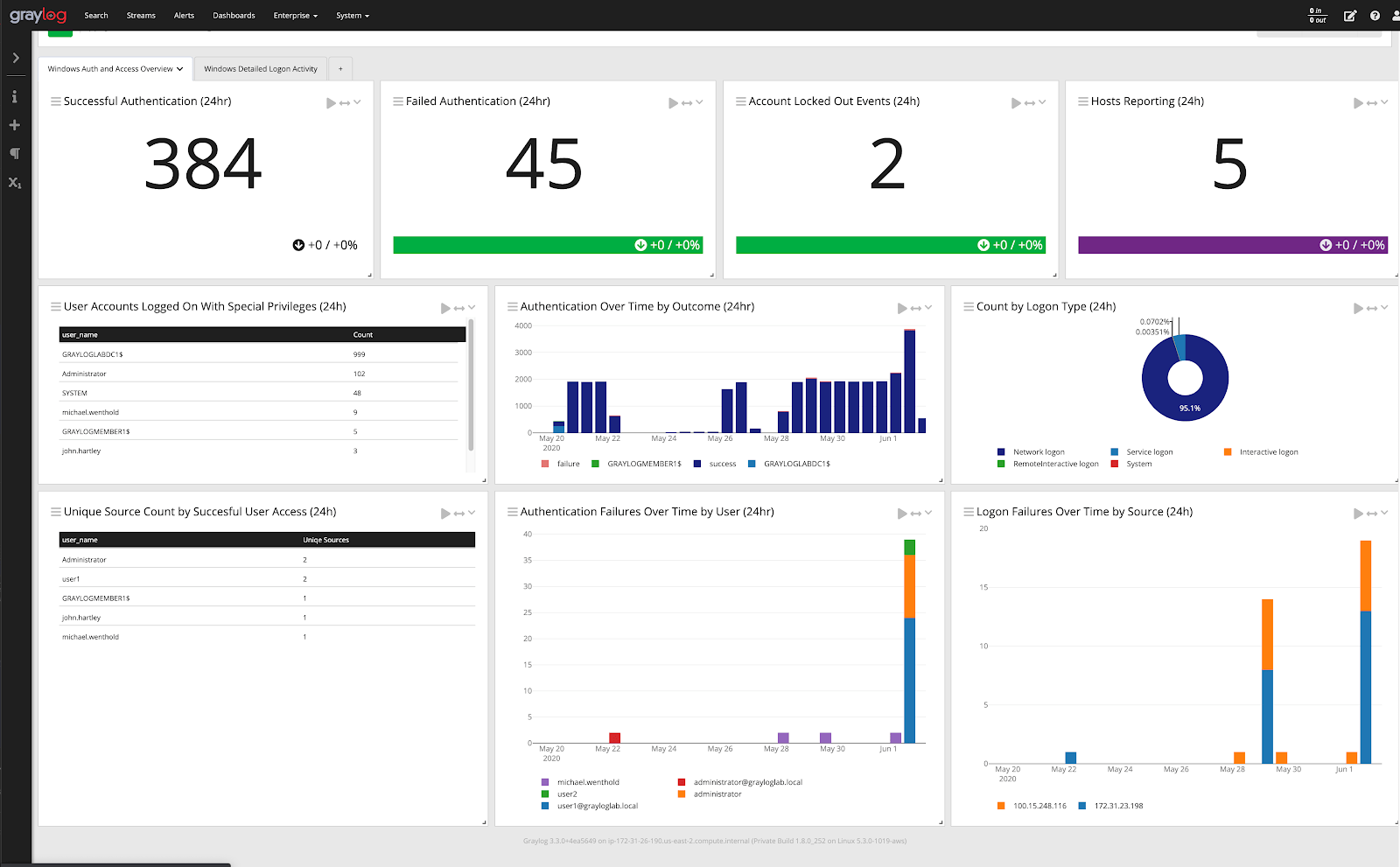Open the sidebar description info icon
This screenshot has height=867, width=1400.
[x=15, y=97]
